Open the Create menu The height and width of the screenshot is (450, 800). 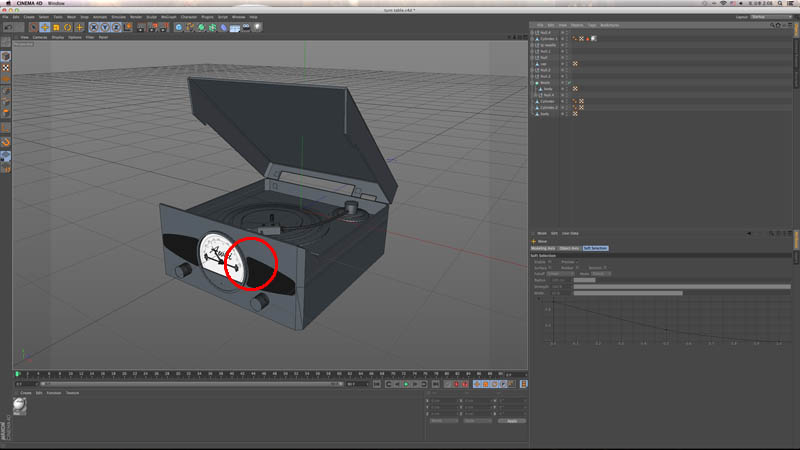(29, 17)
